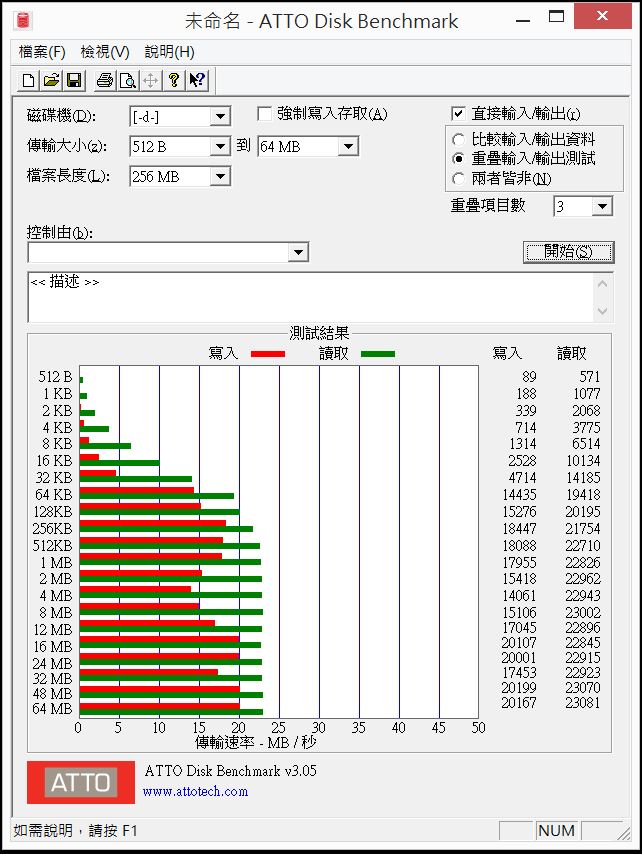Image resolution: width=642 pixels, height=854 pixels.
Task: Click the red 寫入 legend swatch
Action: click(x=268, y=354)
